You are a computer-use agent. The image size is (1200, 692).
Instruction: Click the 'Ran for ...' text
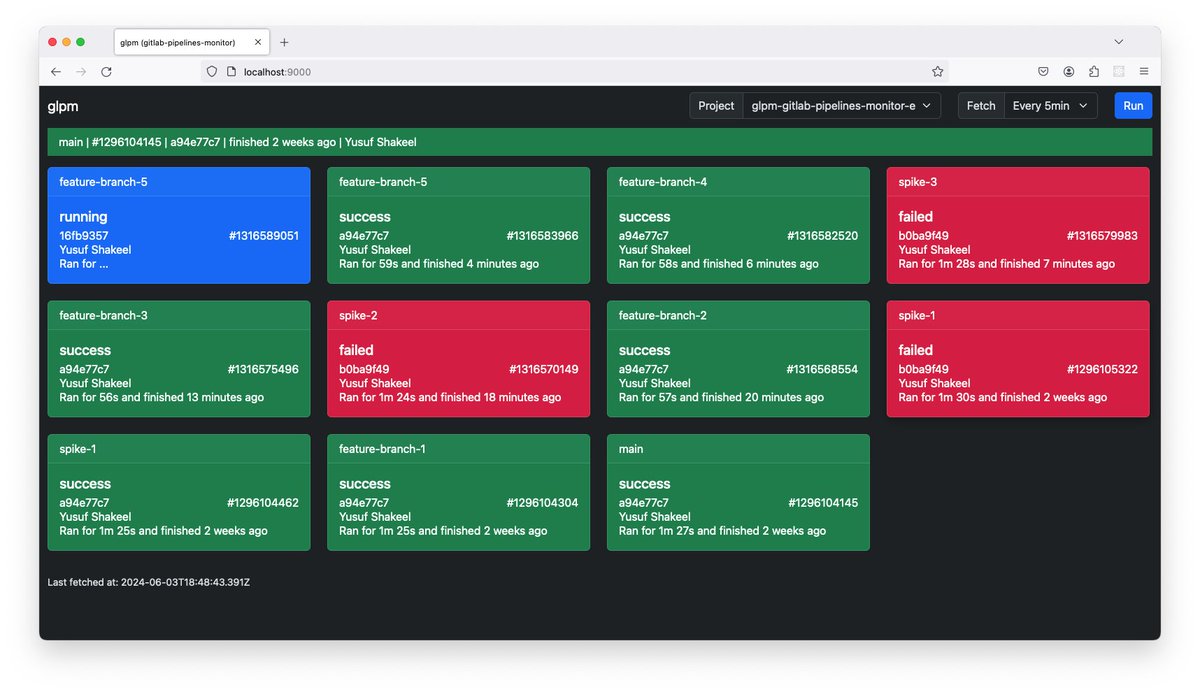coord(83,264)
